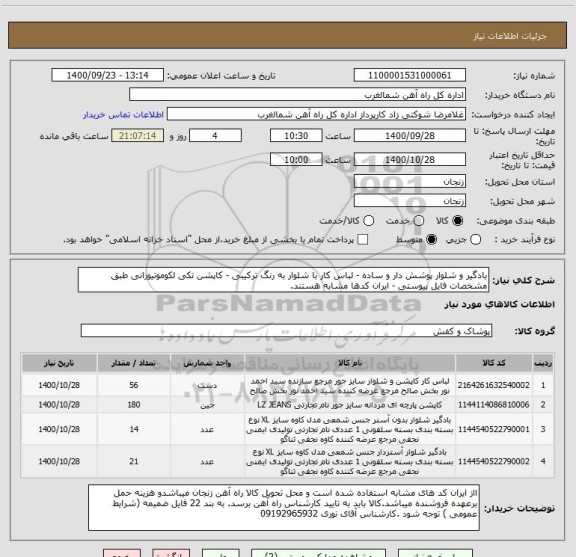Click the واحد شمارش column header
The height and width of the screenshot is (557, 576).
(x=207, y=363)
